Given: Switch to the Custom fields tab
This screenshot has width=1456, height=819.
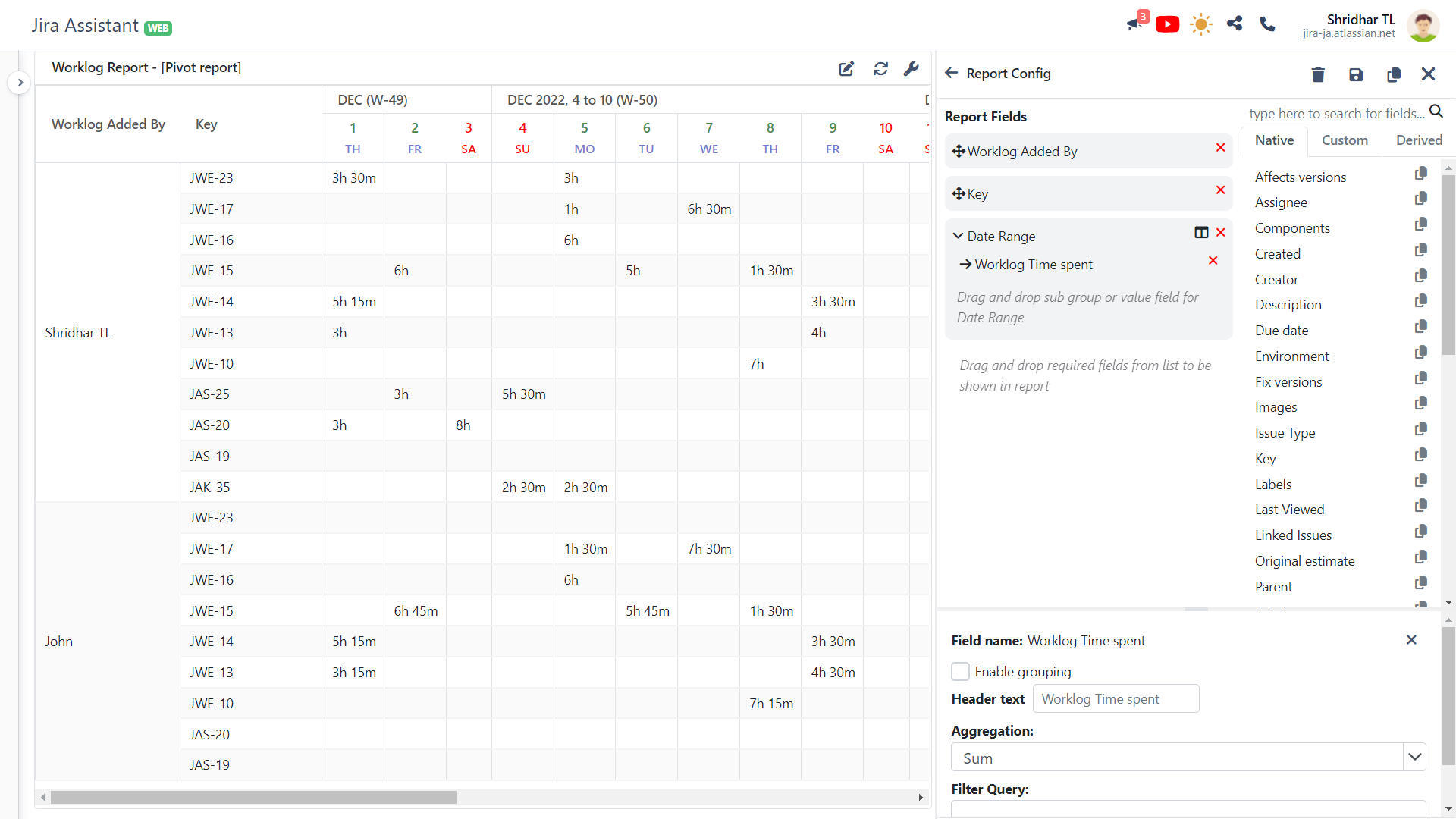Looking at the screenshot, I should 1345,140.
